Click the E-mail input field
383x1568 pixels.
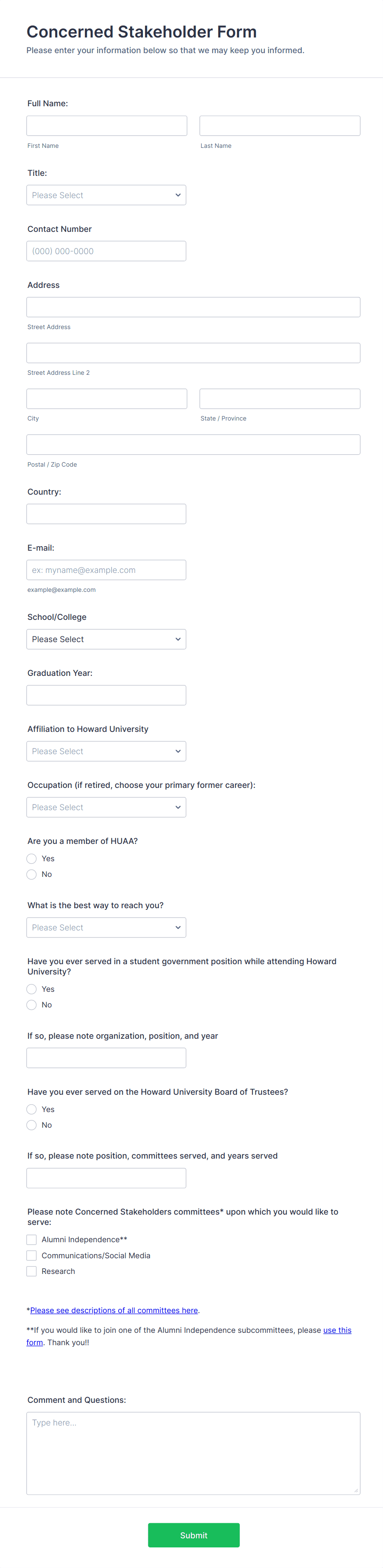coord(106,569)
